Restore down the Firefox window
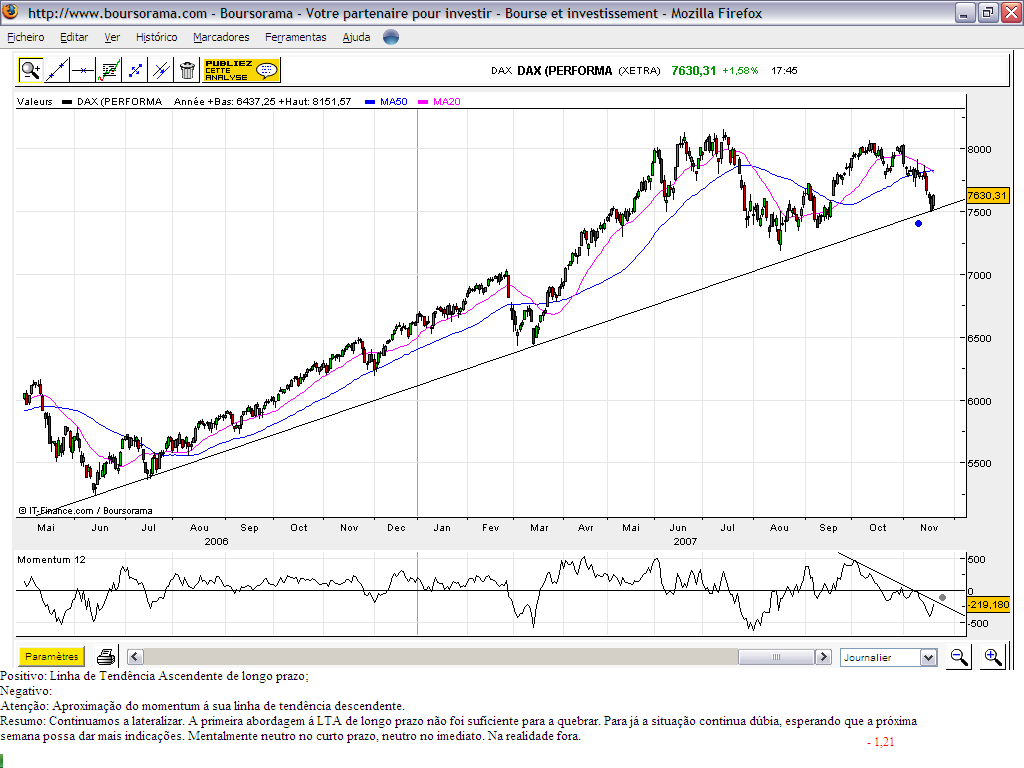Image resolution: width=1024 pixels, height=768 pixels. (987, 12)
